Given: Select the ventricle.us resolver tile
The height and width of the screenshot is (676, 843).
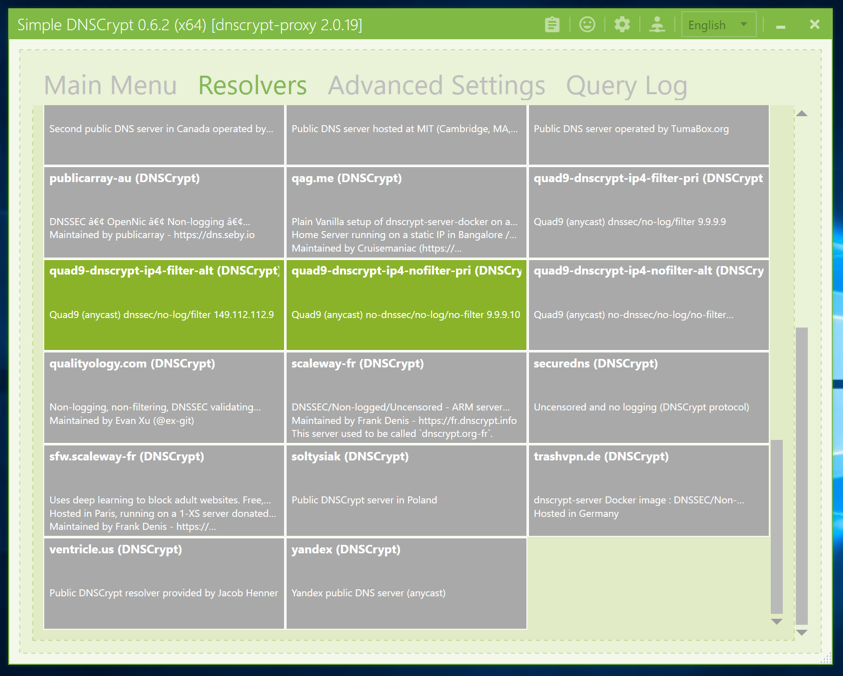Looking at the screenshot, I should [x=164, y=584].
